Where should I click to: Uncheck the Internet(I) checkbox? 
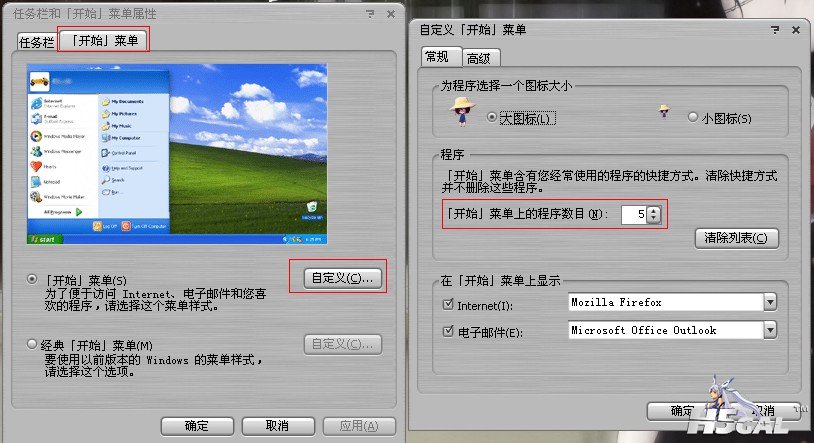(448, 304)
